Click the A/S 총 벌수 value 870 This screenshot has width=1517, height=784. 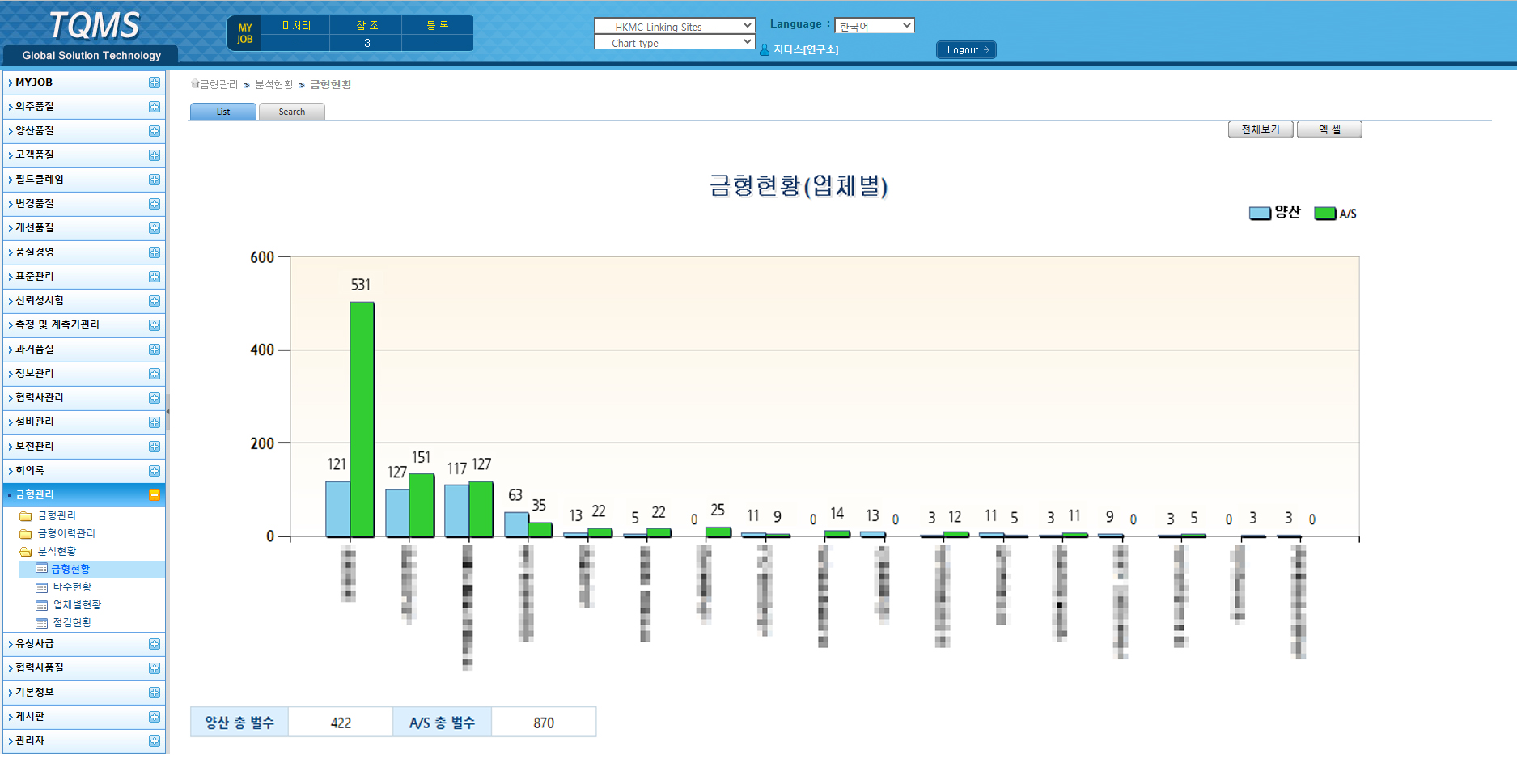click(x=544, y=723)
